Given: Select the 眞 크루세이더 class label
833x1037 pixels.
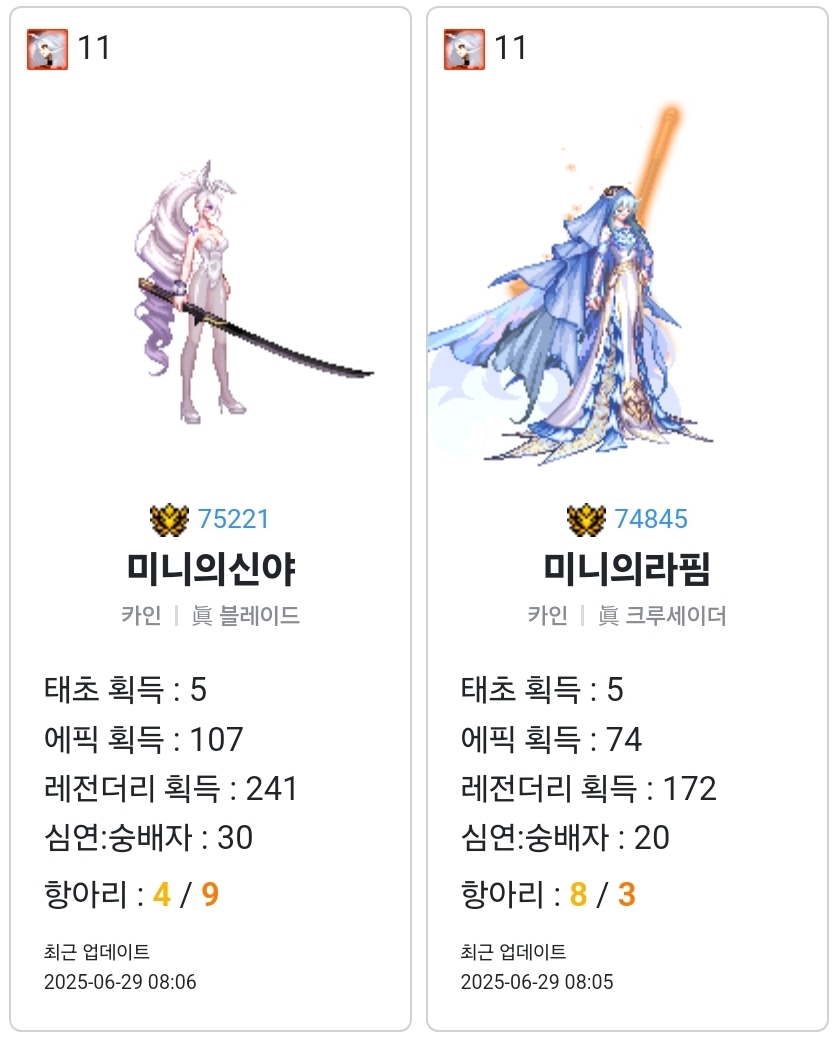Looking at the screenshot, I should [x=662, y=616].
